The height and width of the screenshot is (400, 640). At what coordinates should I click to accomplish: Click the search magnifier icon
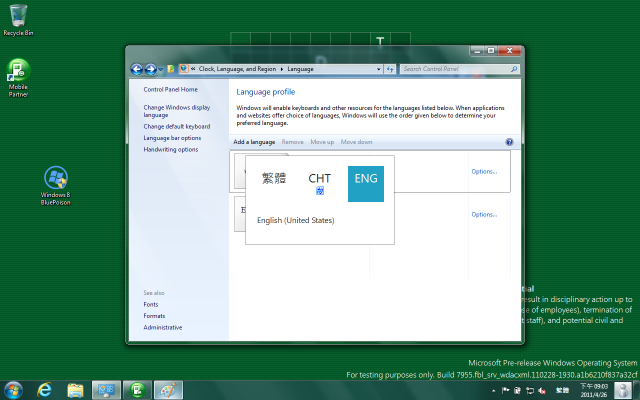point(514,69)
